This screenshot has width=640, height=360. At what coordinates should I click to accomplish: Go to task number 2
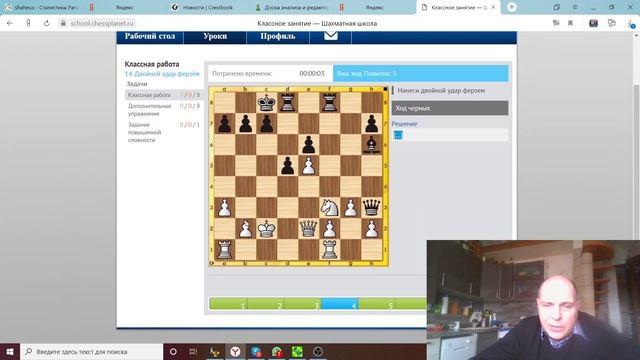265,303
